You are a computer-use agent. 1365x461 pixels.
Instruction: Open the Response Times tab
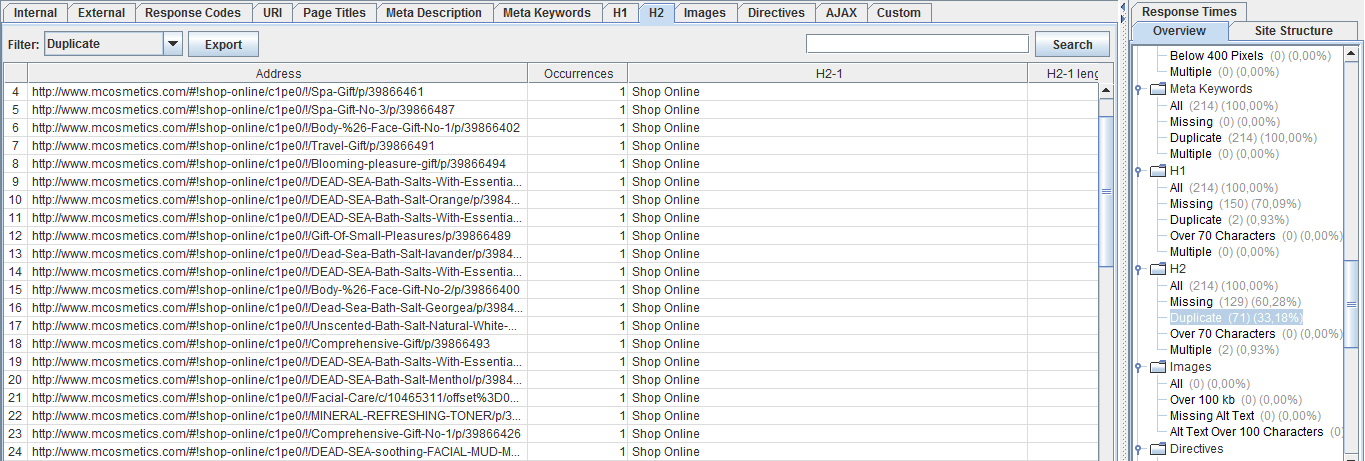pos(1189,12)
